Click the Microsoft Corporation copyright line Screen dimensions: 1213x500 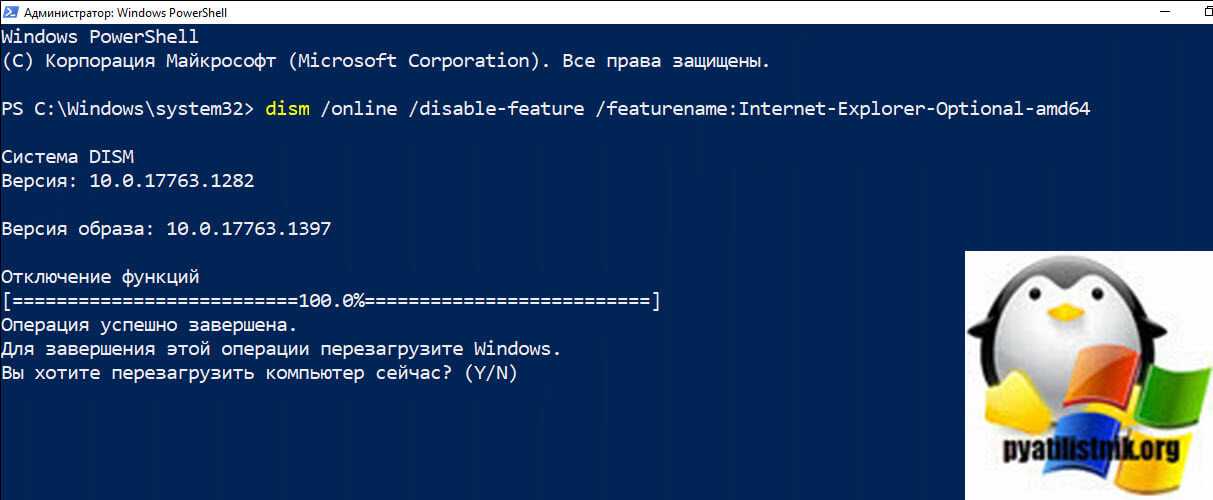386,60
